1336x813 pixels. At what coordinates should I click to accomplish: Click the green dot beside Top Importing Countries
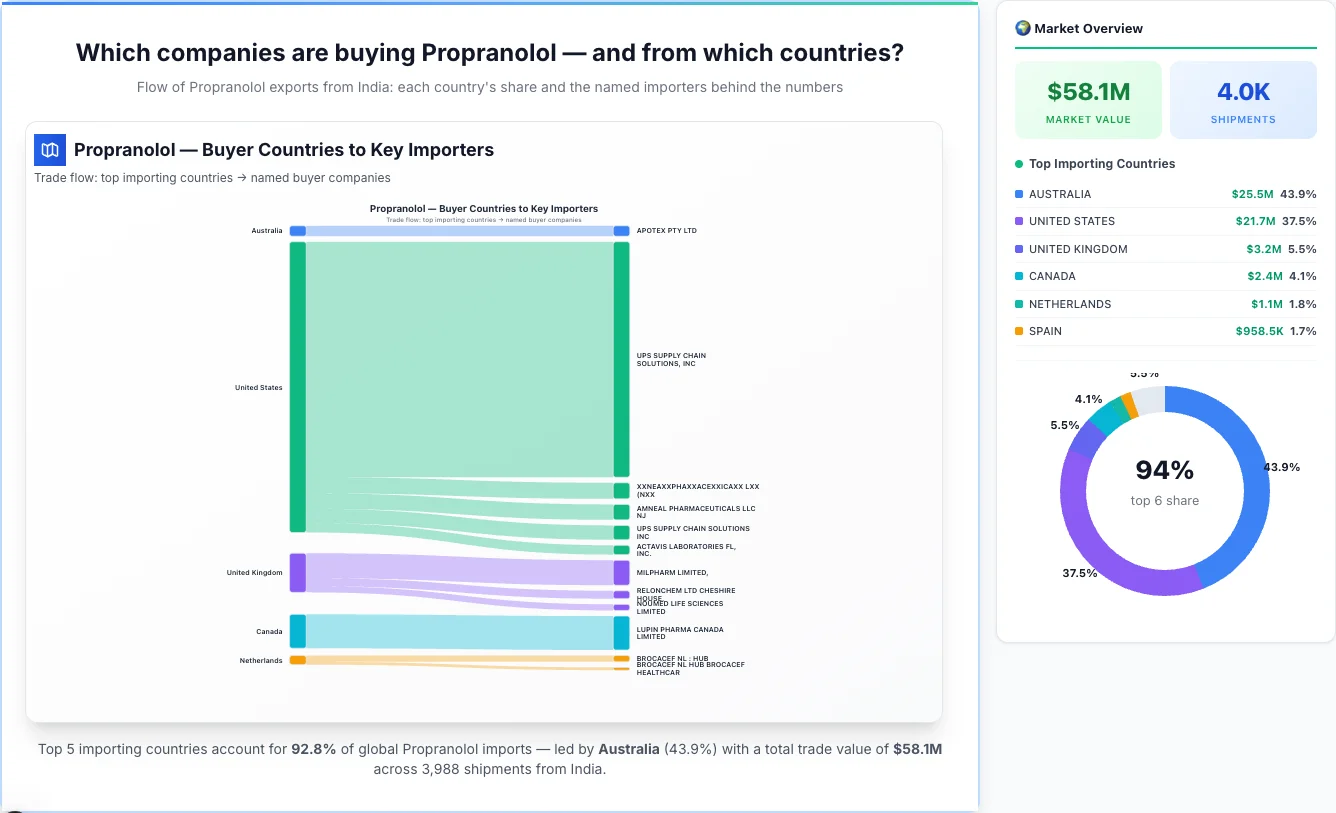(1020, 164)
